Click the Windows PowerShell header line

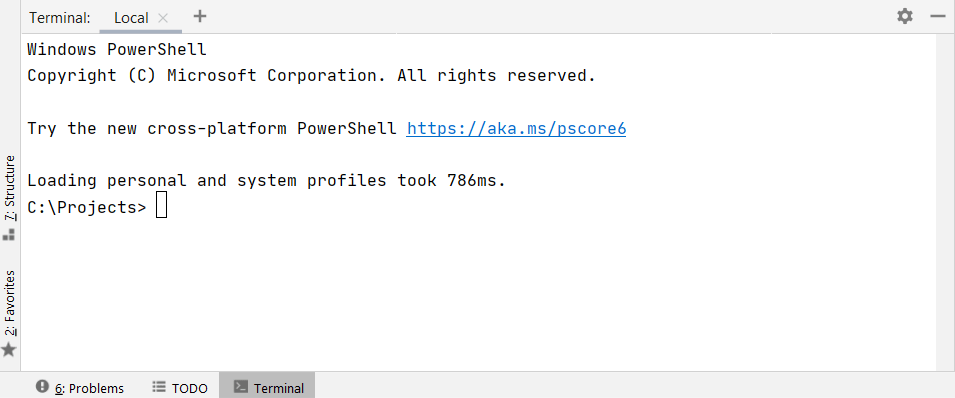tap(117, 49)
